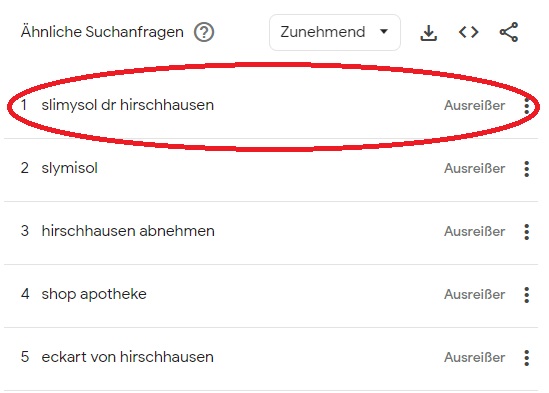Click Ausreißer label next to shop apotheke
549x393 pixels.
(x=474, y=295)
